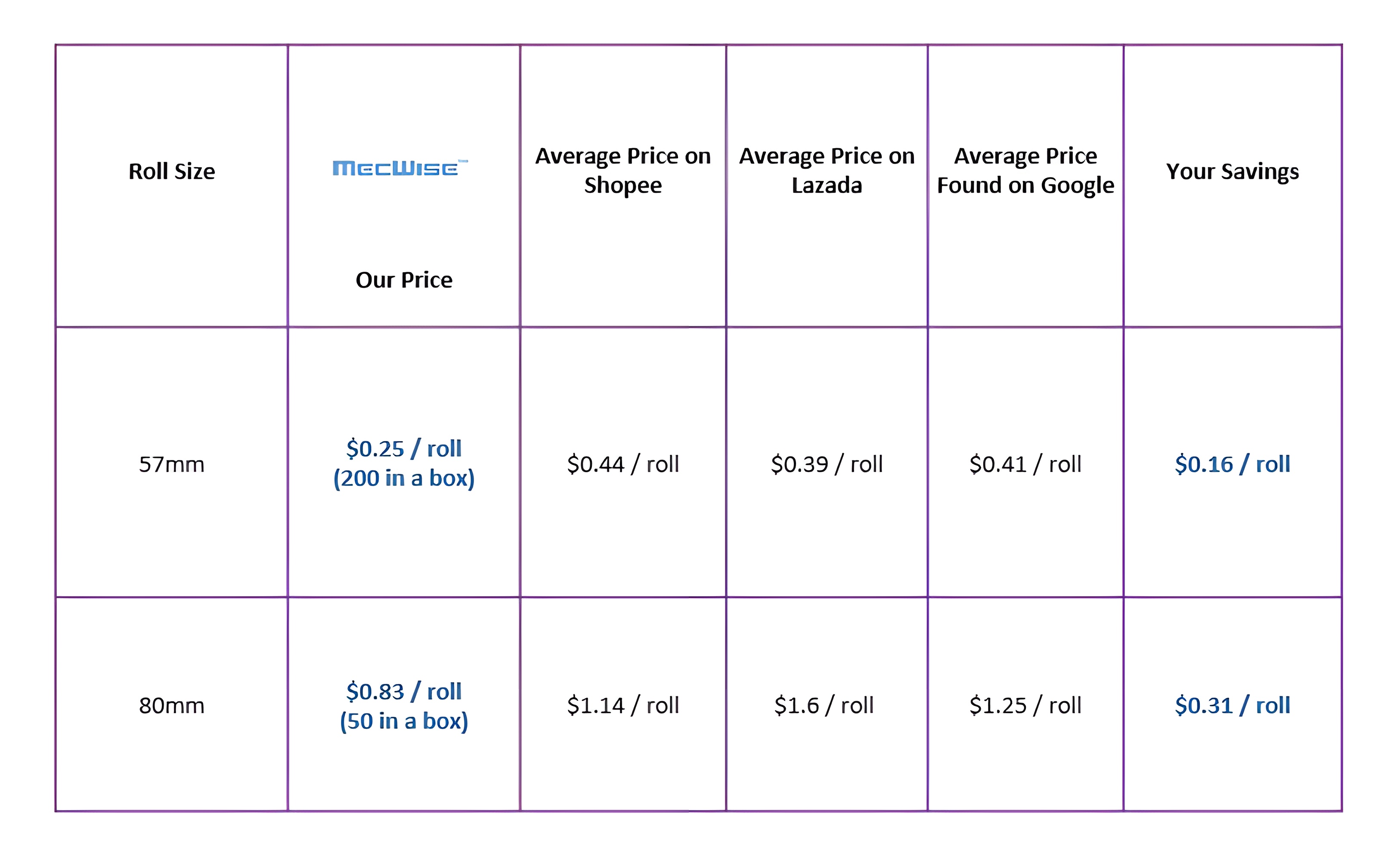Select the Average Price Found on Google header

(x=1025, y=171)
